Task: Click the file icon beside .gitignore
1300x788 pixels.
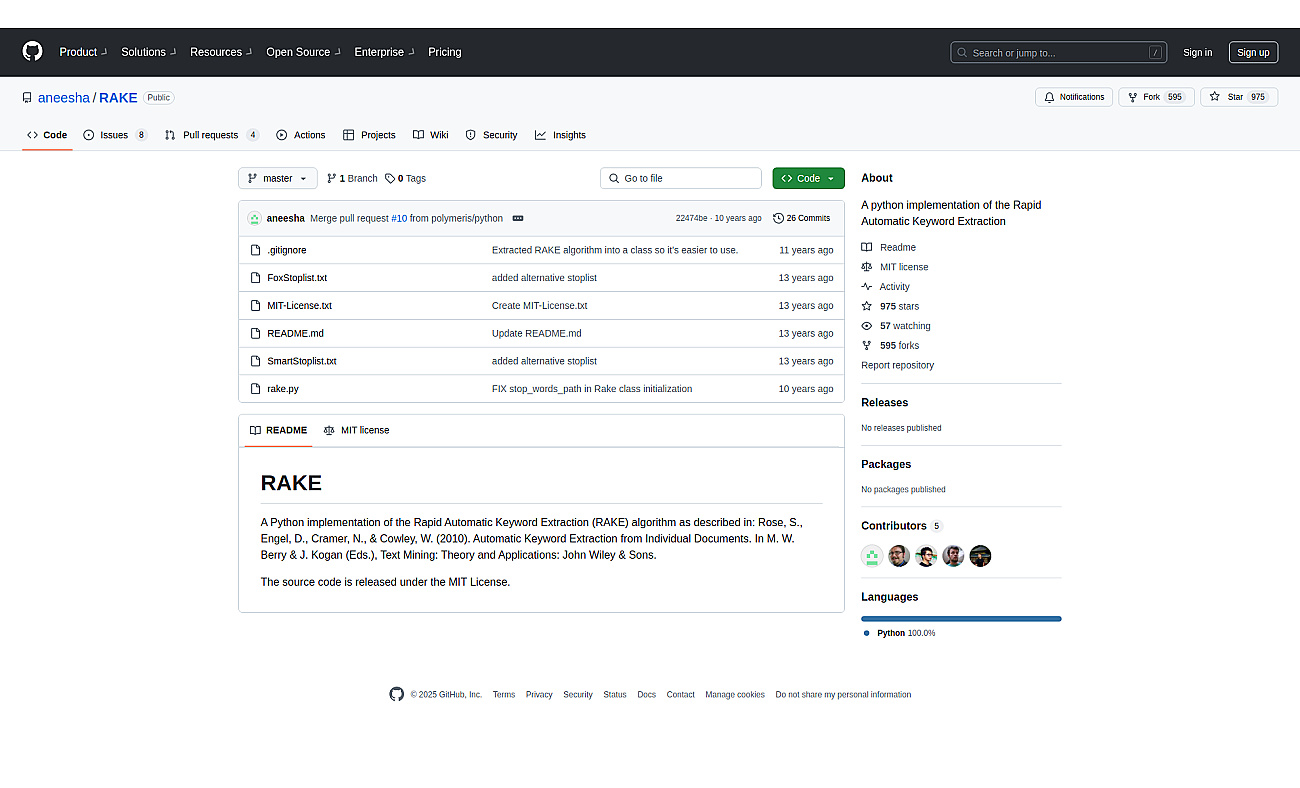Action: pyautogui.click(x=256, y=250)
